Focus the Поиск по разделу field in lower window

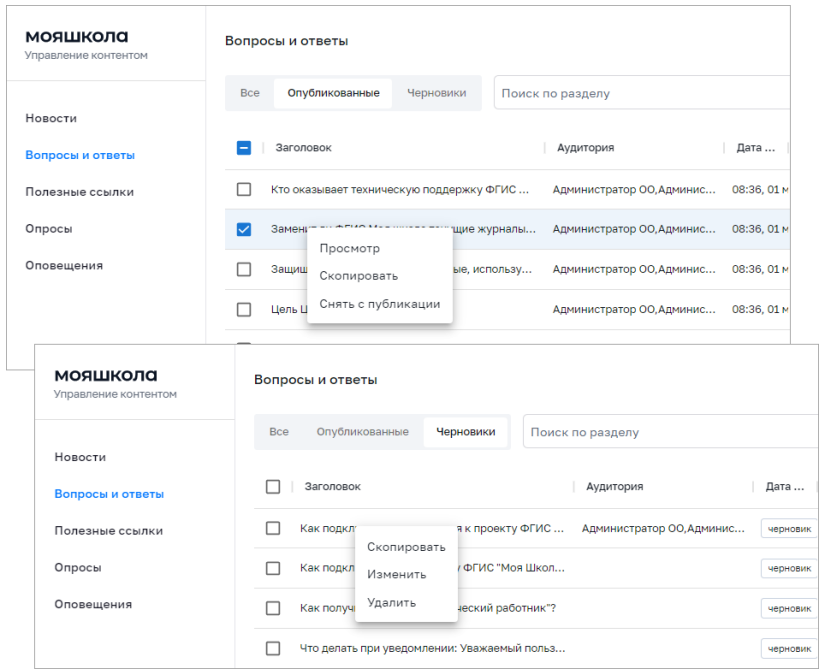pos(671,432)
